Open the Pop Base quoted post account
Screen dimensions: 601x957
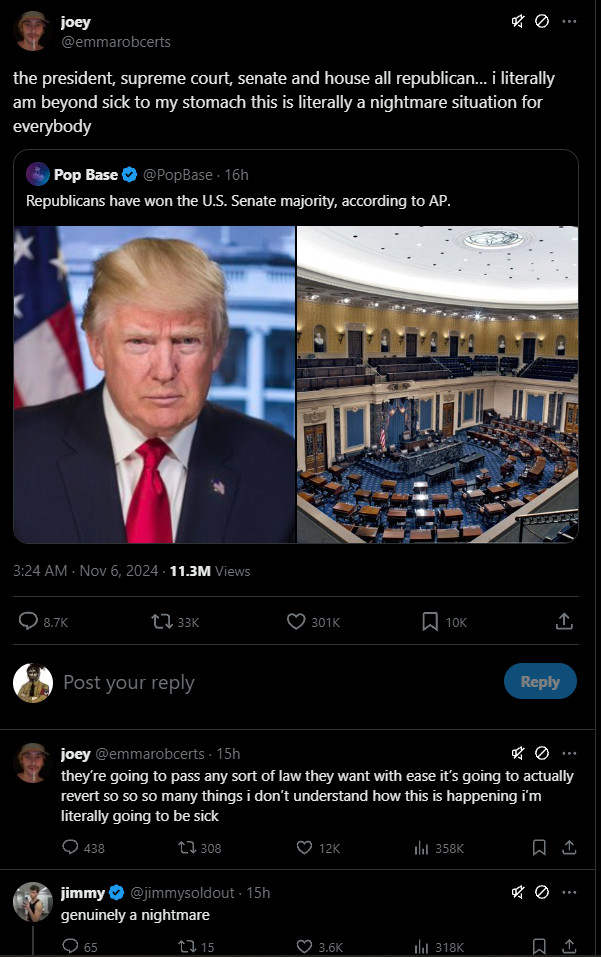point(85,175)
